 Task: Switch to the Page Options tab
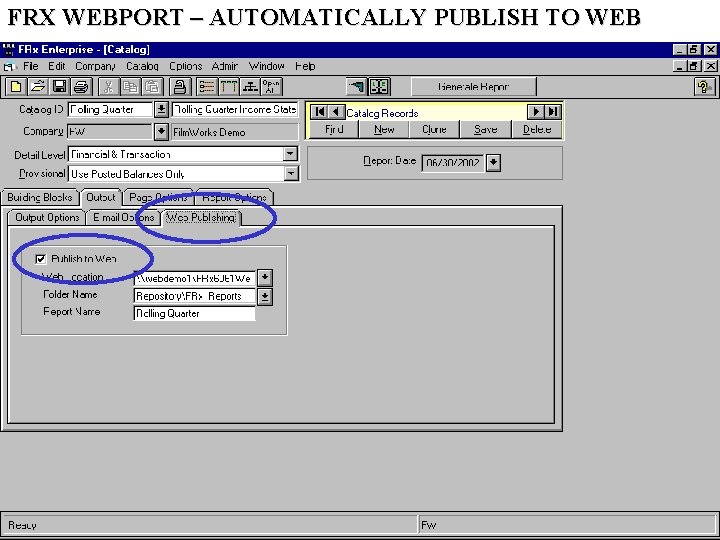158,197
